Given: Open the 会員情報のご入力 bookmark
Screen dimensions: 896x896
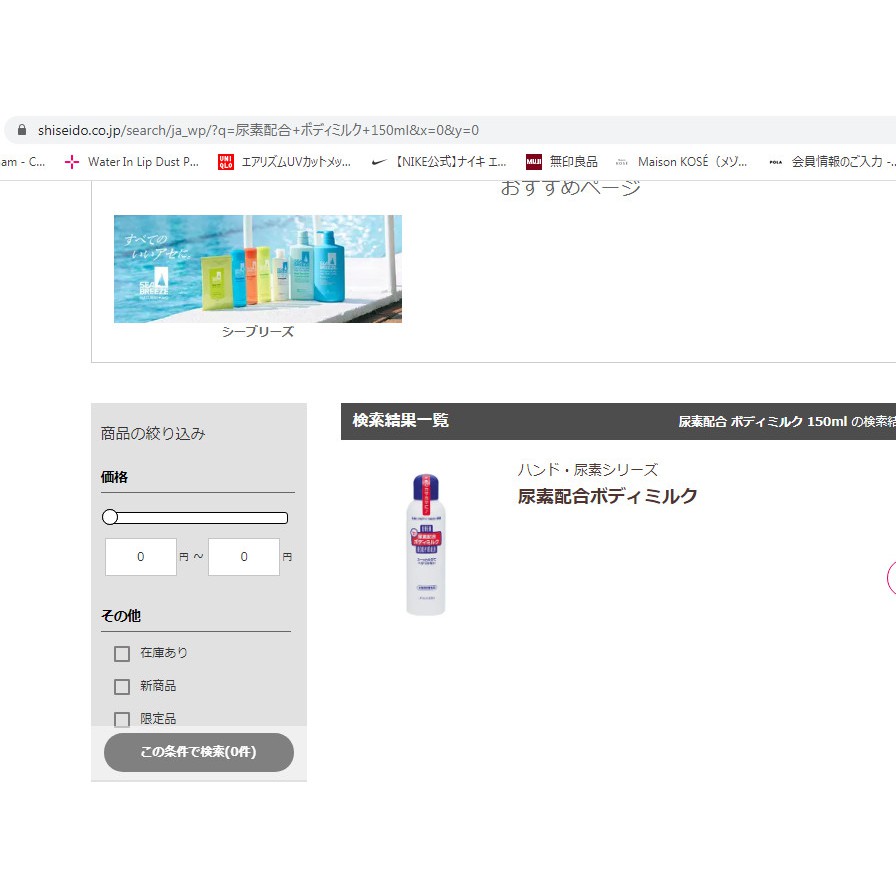Looking at the screenshot, I should 837,161.
